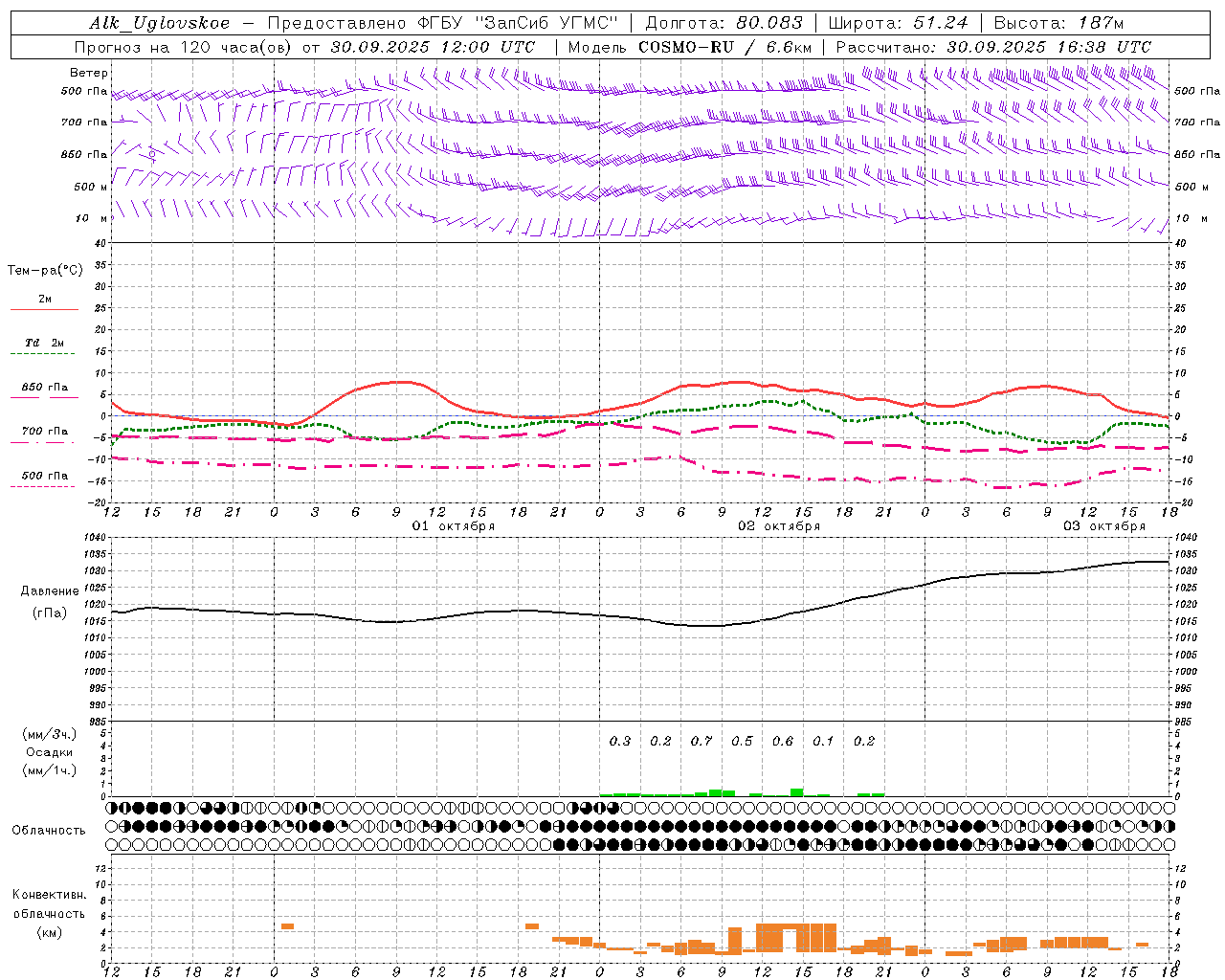Click the Широта: 51.24 header field
Image resolution: width=1225 pixels, height=980 pixels.
coord(898,23)
